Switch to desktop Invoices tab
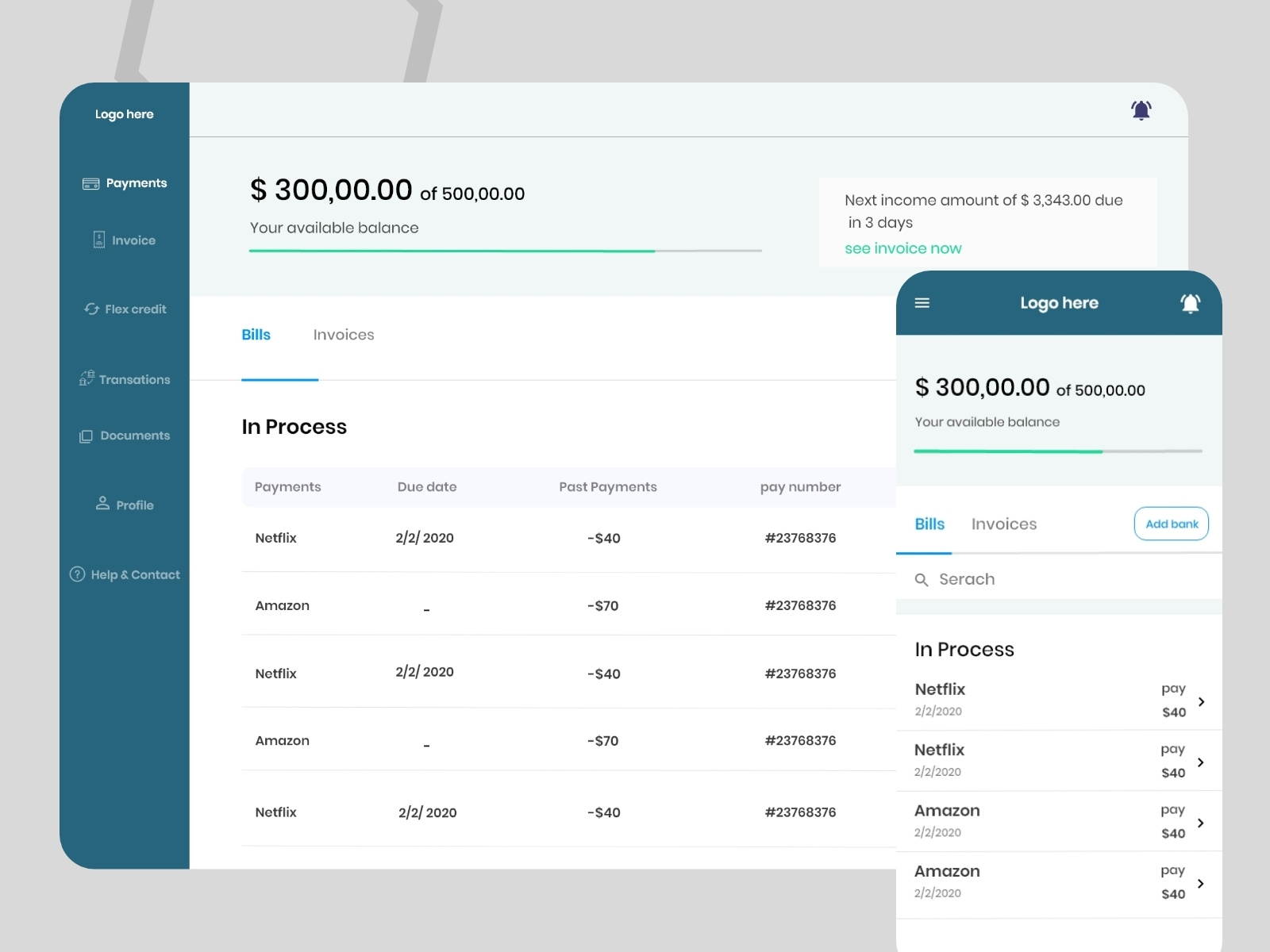 343,335
